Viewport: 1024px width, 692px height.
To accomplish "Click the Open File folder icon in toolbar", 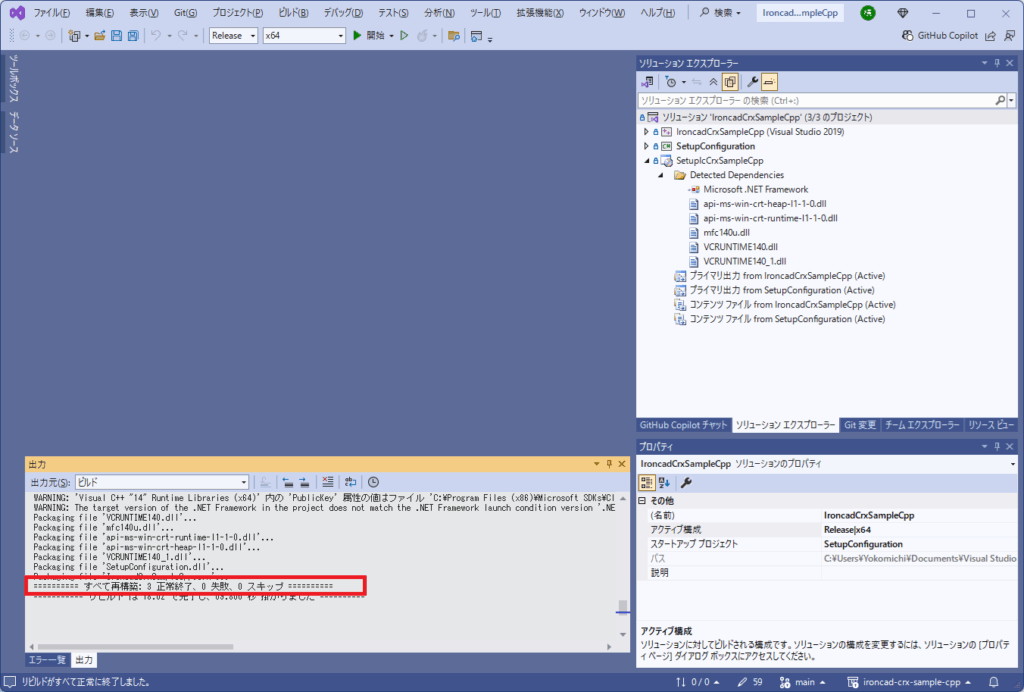I will 100,36.
